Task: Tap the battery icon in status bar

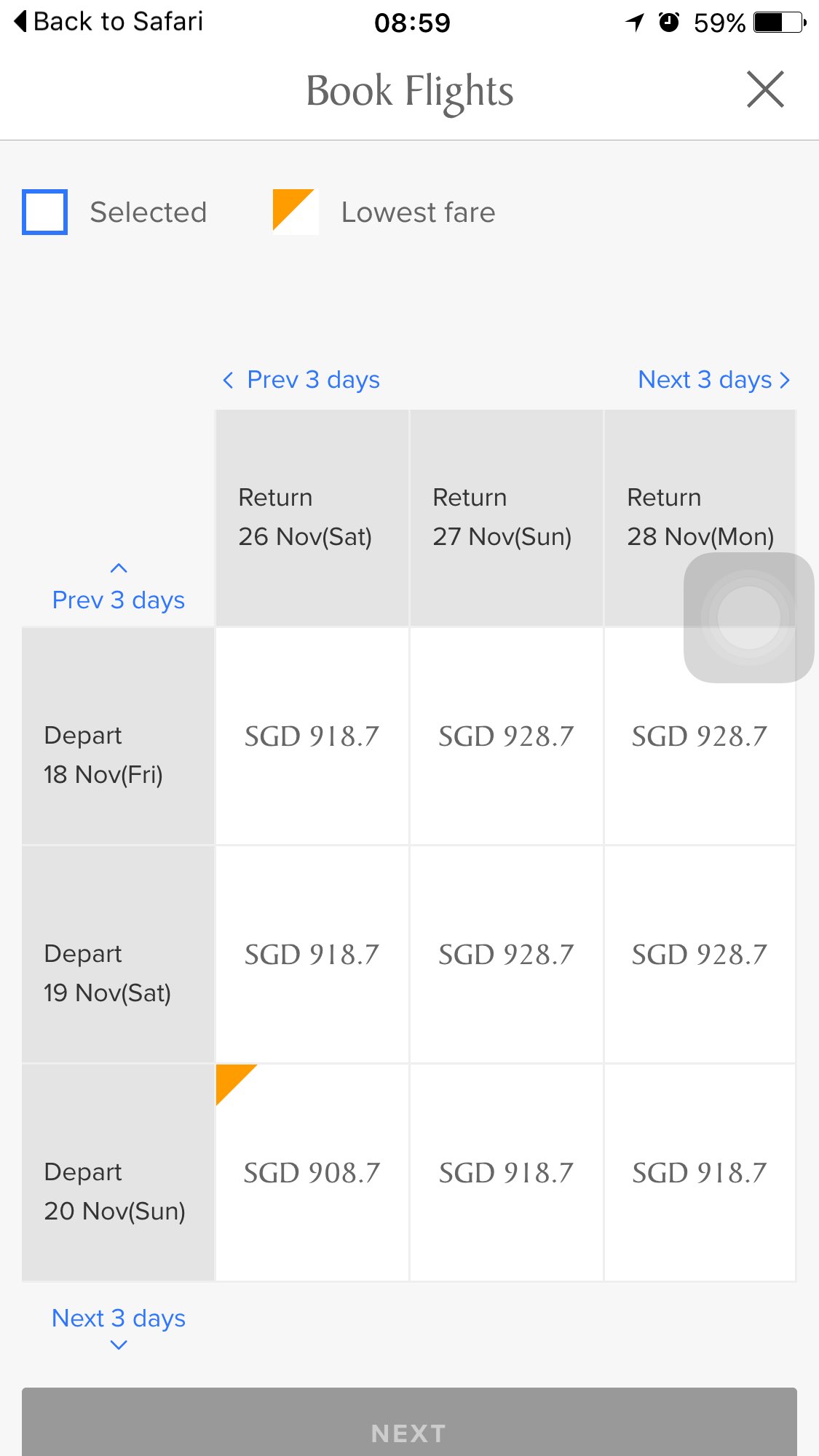Action: pos(780,23)
